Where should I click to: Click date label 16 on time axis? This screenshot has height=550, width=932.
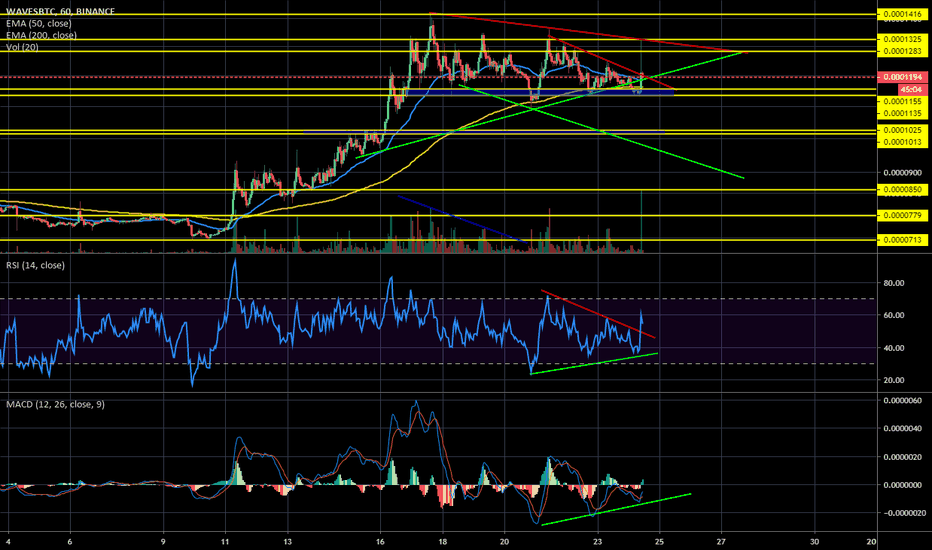pos(380,542)
